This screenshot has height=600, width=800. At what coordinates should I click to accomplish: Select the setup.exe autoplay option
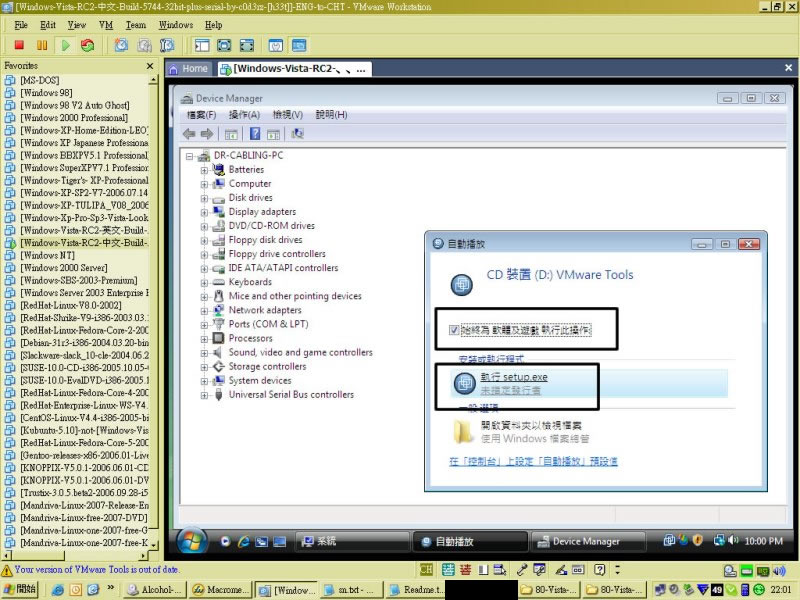(589, 383)
